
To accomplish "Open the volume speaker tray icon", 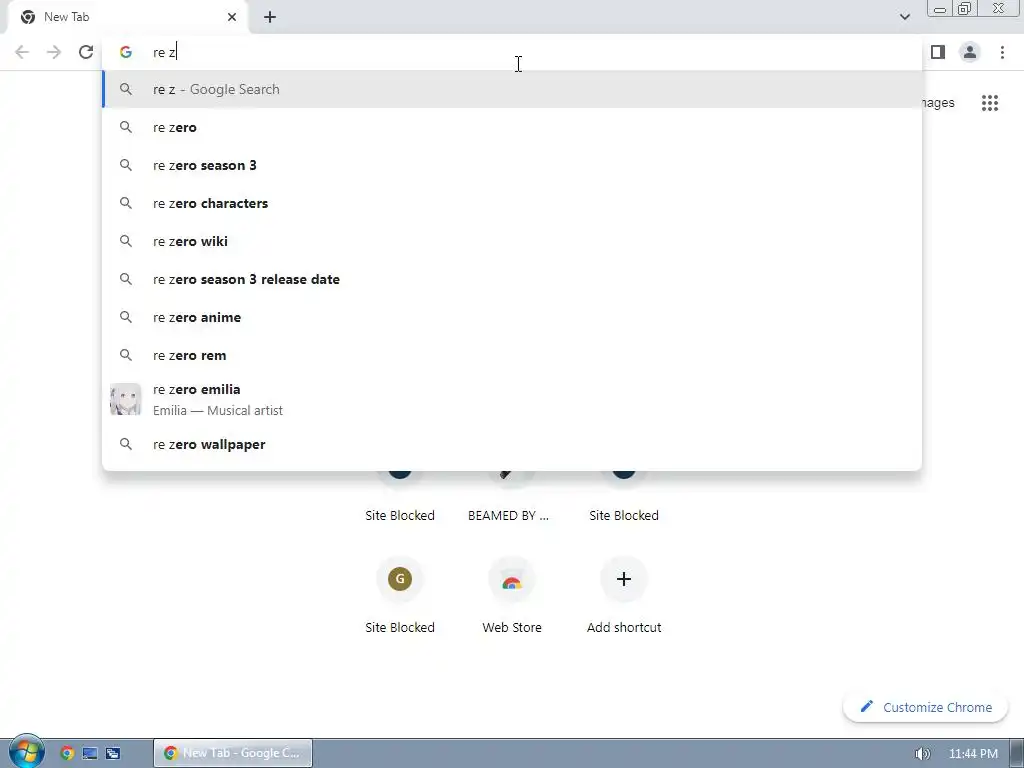I will pos(922,754).
